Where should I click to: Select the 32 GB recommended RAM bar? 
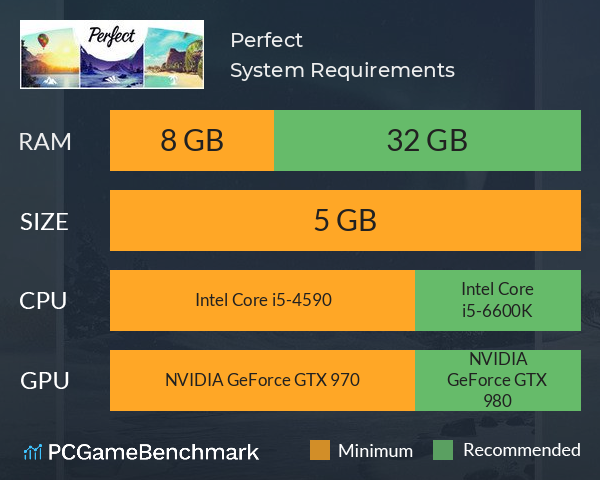click(x=427, y=140)
